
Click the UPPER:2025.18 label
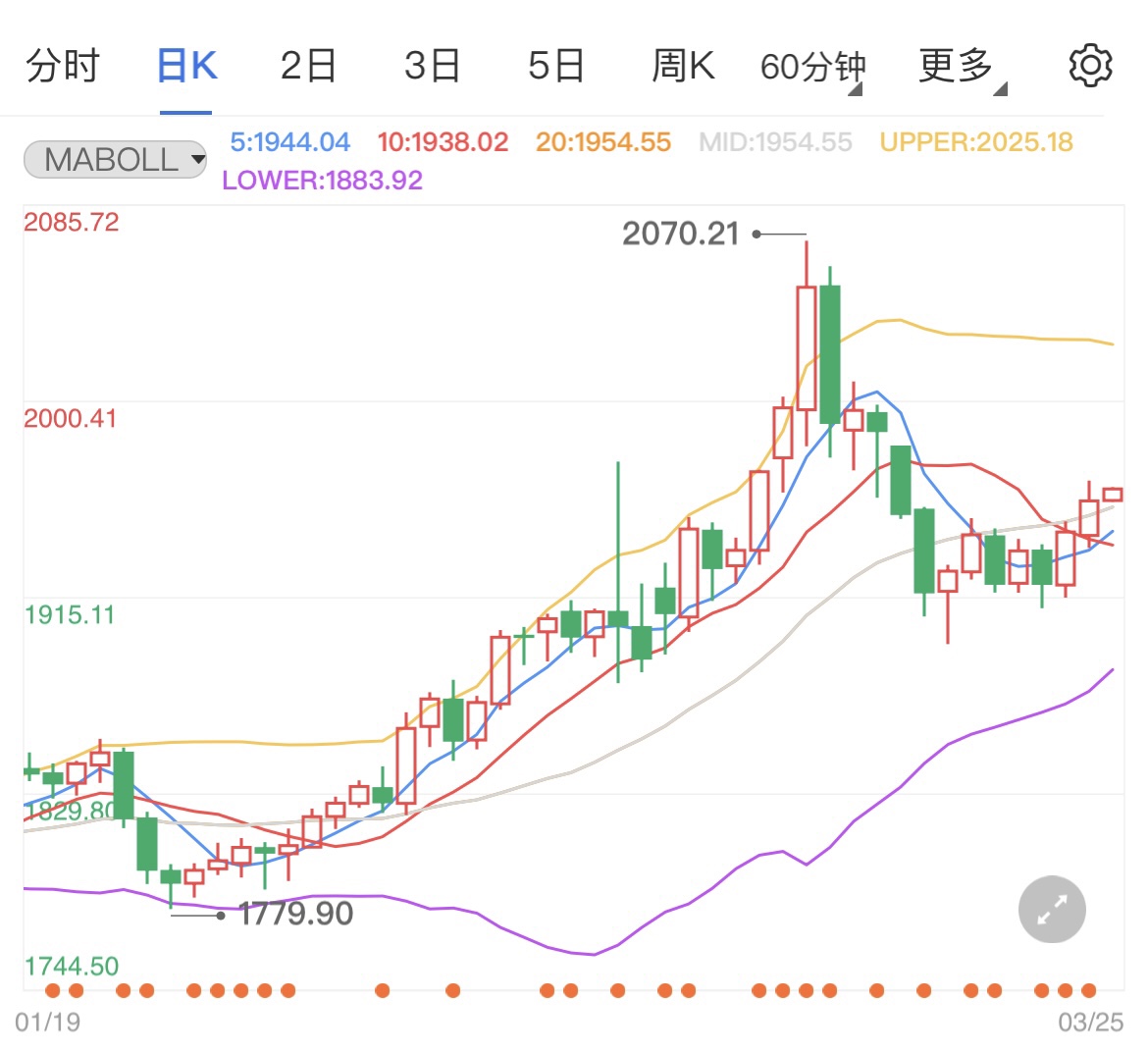pos(976,142)
